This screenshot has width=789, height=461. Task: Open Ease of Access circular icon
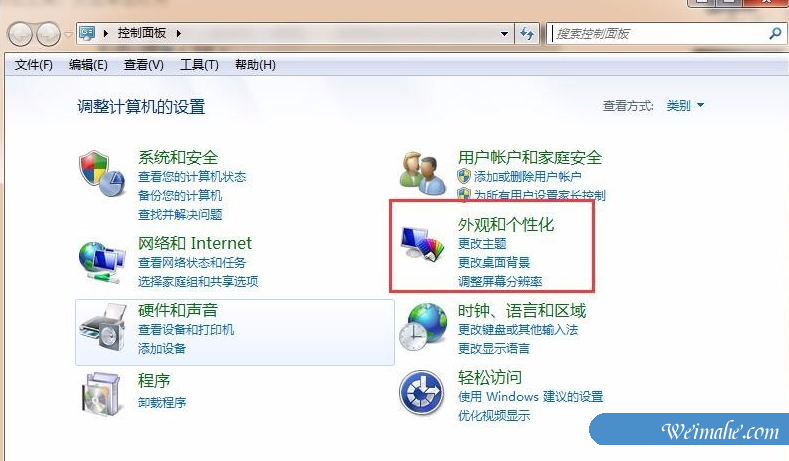point(422,393)
